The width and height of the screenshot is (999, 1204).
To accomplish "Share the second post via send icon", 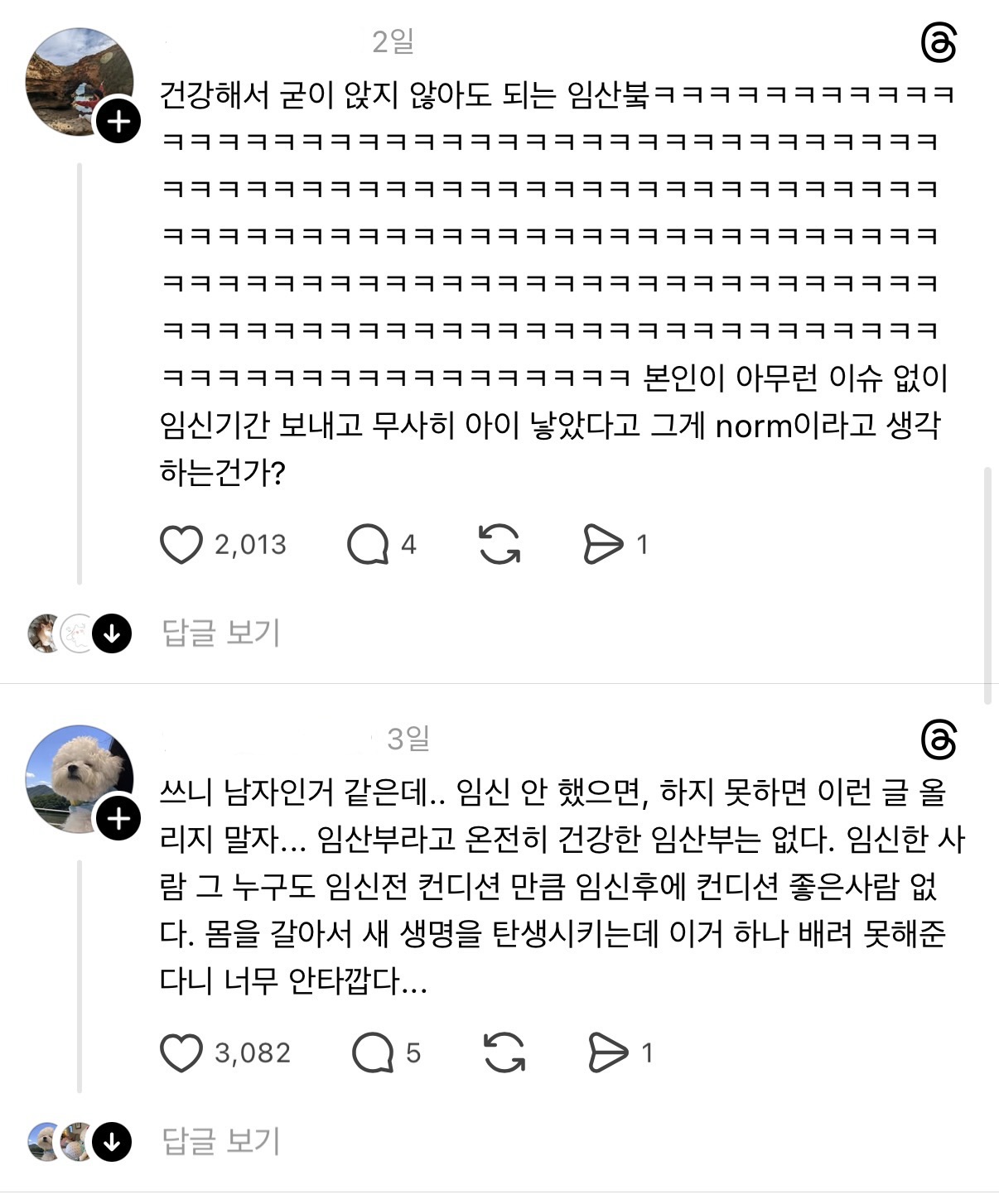I will pyautogui.click(x=608, y=1053).
